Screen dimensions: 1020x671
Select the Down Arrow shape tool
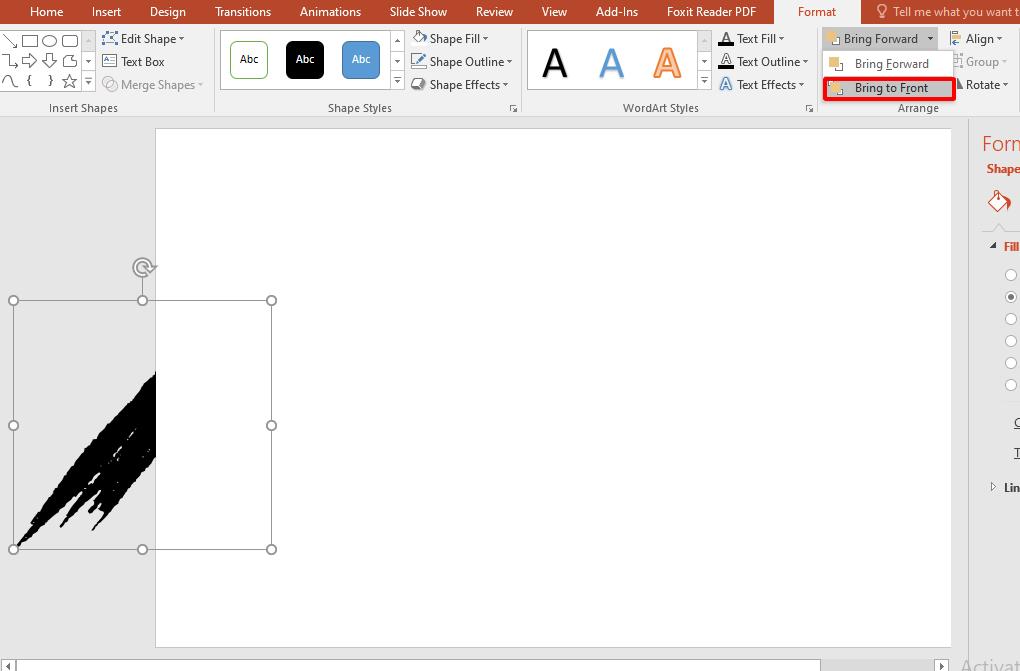pyautogui.click(x=48, y=61)
